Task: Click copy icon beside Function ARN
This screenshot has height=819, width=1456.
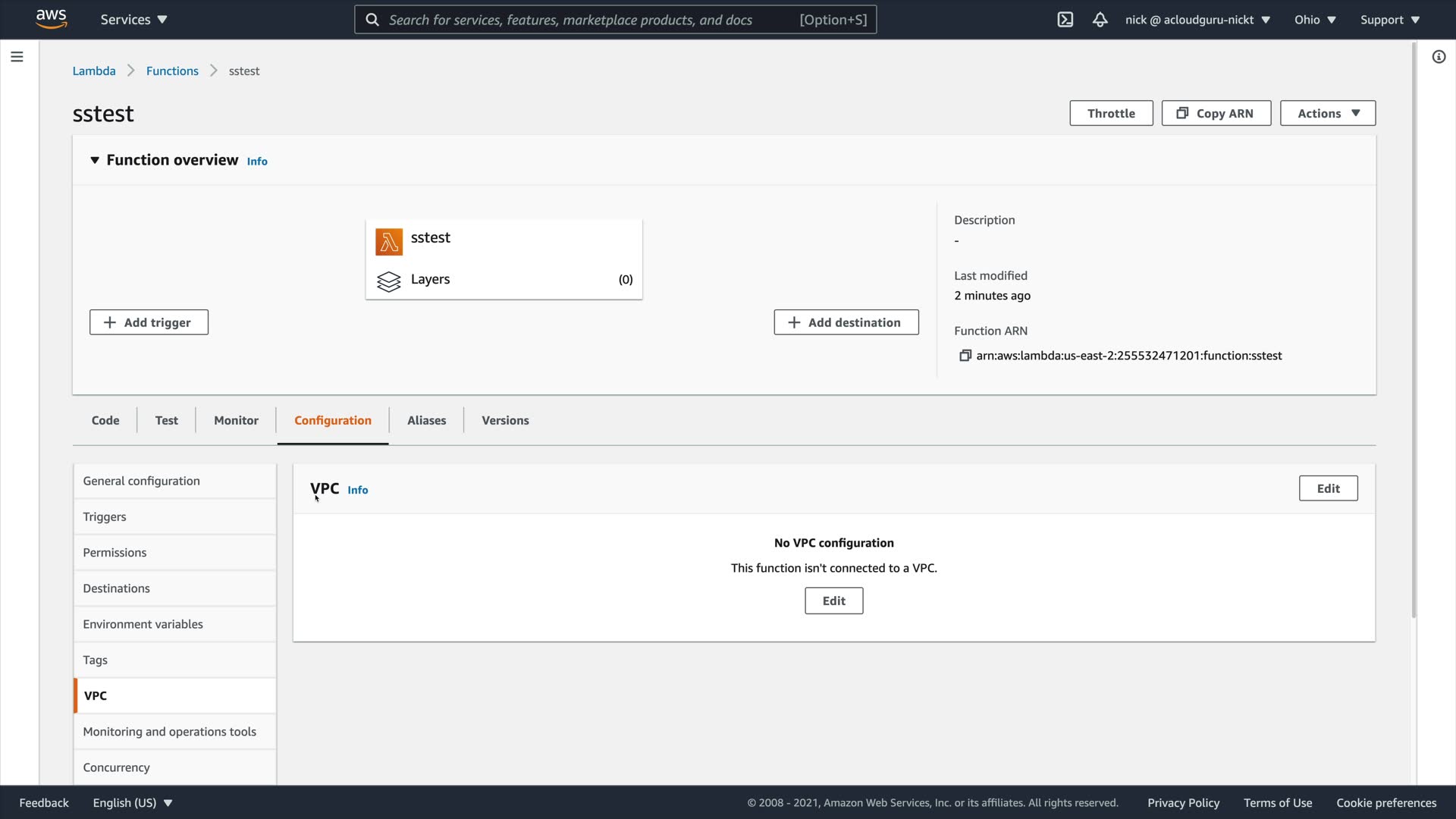Action: (x=965, y=356)
